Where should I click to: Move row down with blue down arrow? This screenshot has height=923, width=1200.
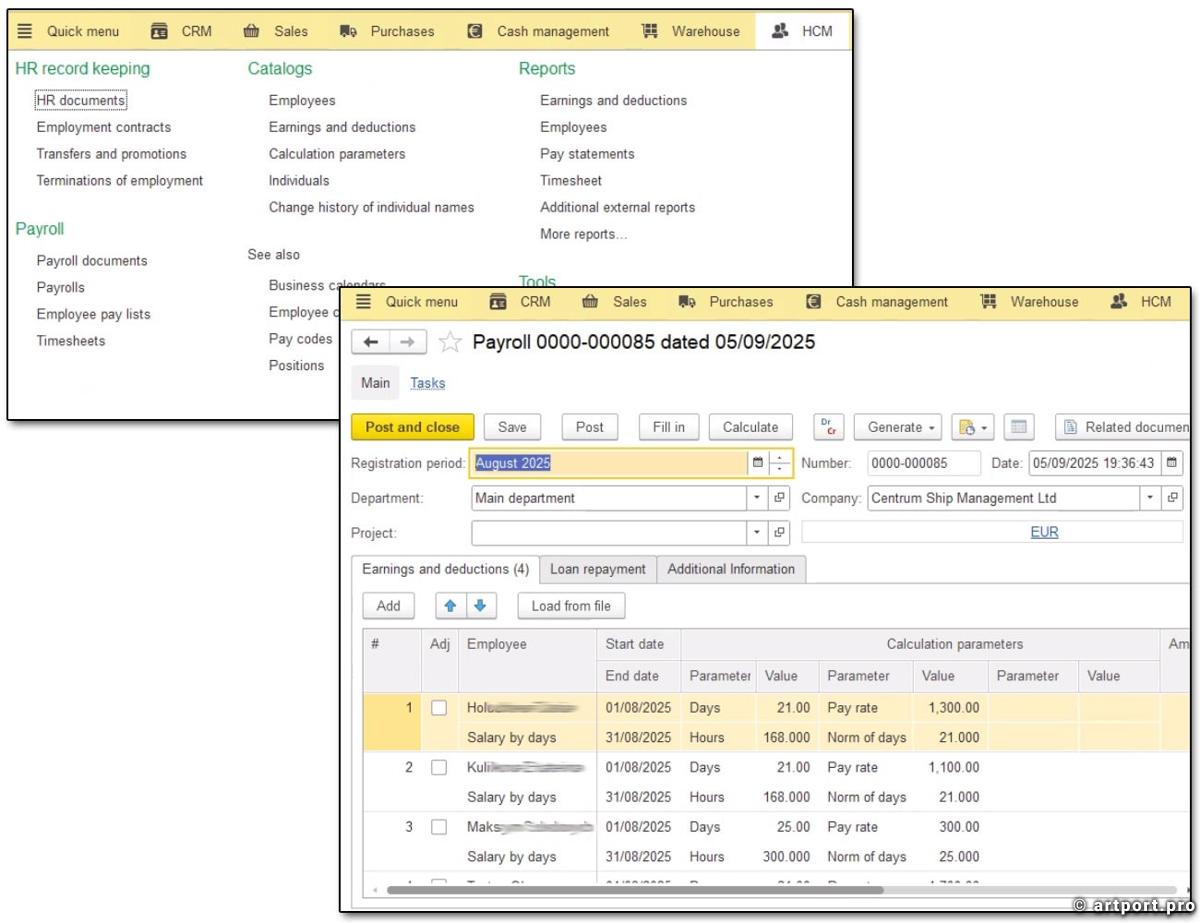(x=480, y=605)
